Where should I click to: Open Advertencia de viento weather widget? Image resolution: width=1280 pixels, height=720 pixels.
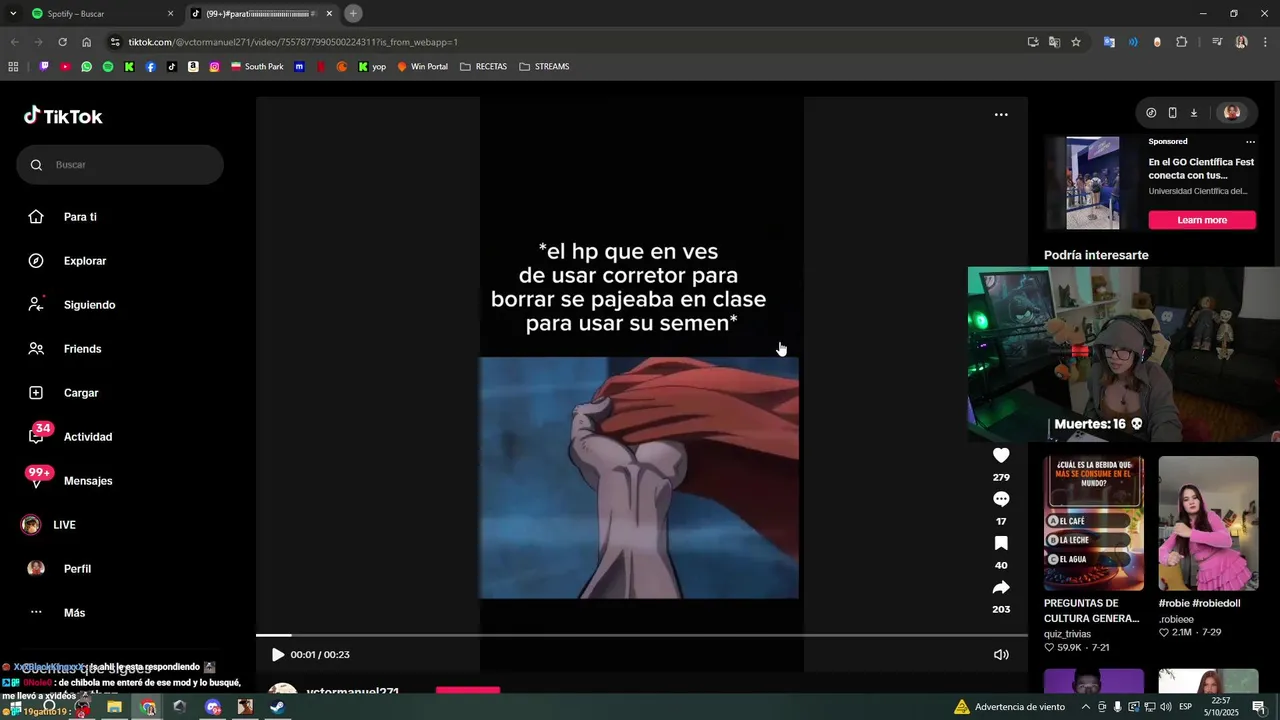point(1009,707)
